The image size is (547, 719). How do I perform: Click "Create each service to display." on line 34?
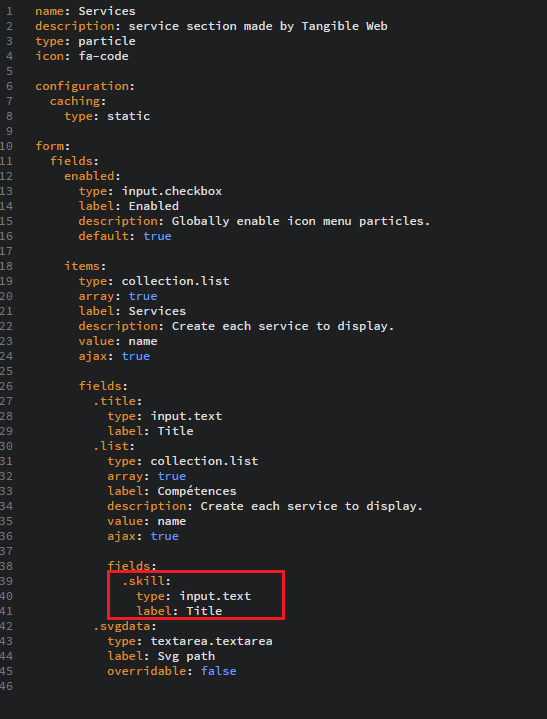coord(312,506)
